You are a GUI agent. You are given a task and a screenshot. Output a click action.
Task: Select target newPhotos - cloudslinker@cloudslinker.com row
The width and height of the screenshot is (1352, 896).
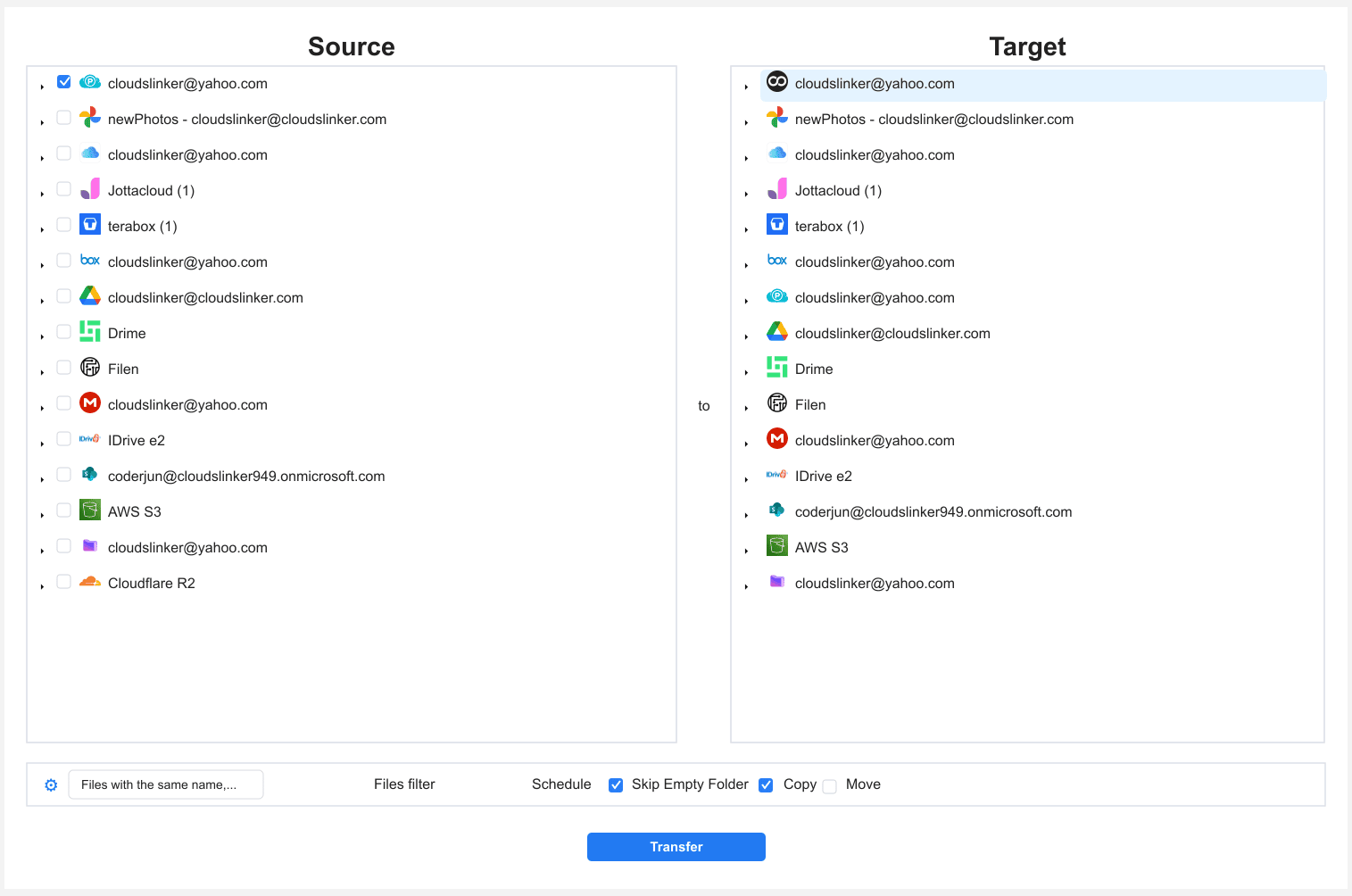934,119
